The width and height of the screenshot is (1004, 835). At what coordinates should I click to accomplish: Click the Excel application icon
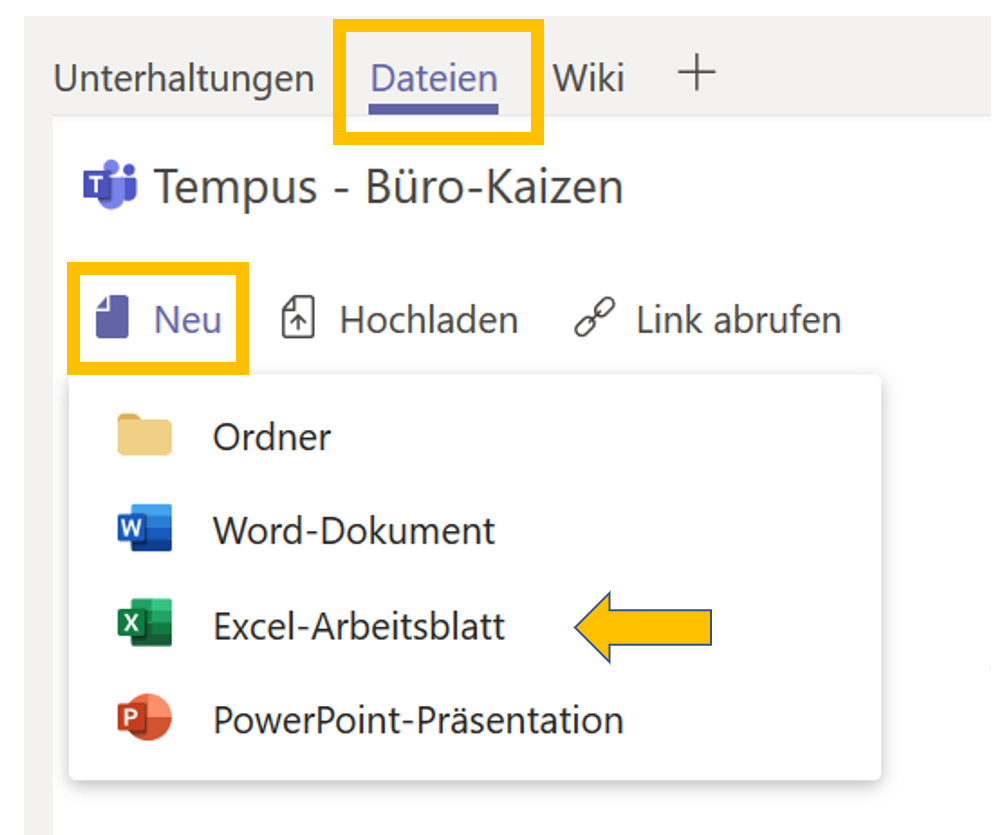(x=145, y=622)
